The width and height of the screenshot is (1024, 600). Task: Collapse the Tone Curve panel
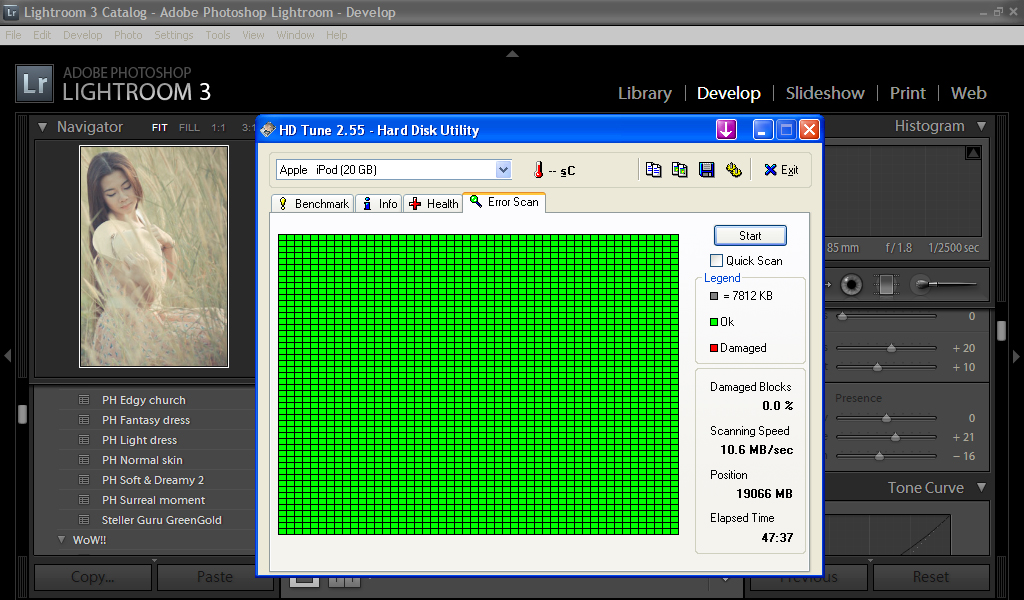click(981, 488)
